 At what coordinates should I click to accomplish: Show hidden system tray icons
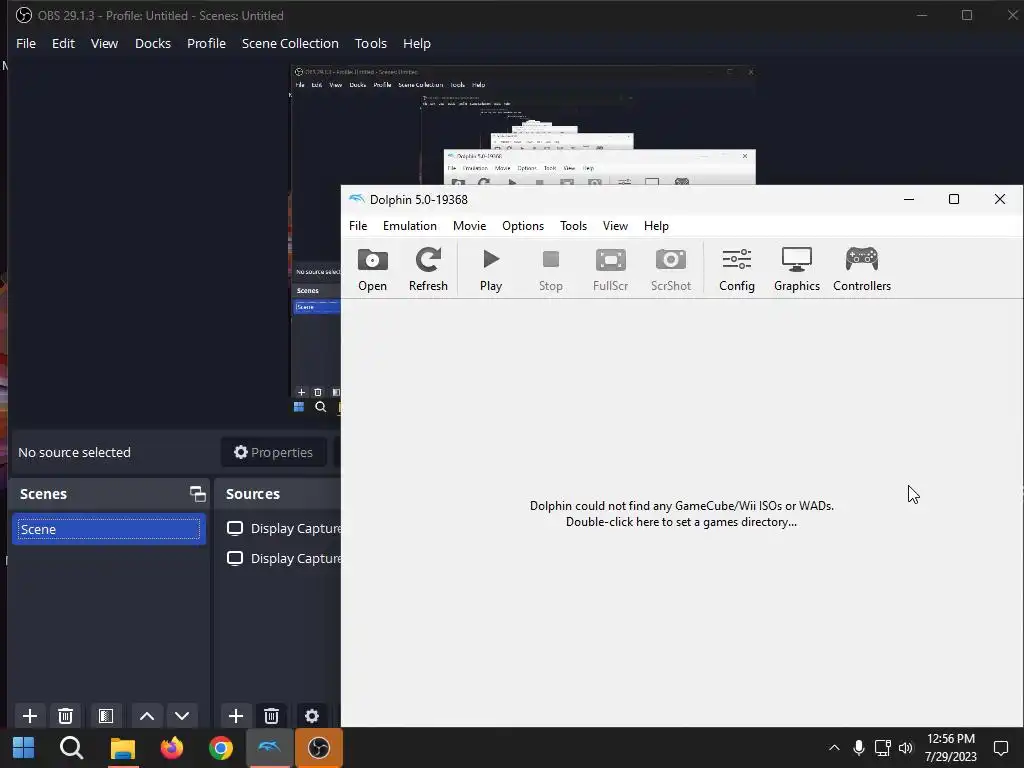834,748
